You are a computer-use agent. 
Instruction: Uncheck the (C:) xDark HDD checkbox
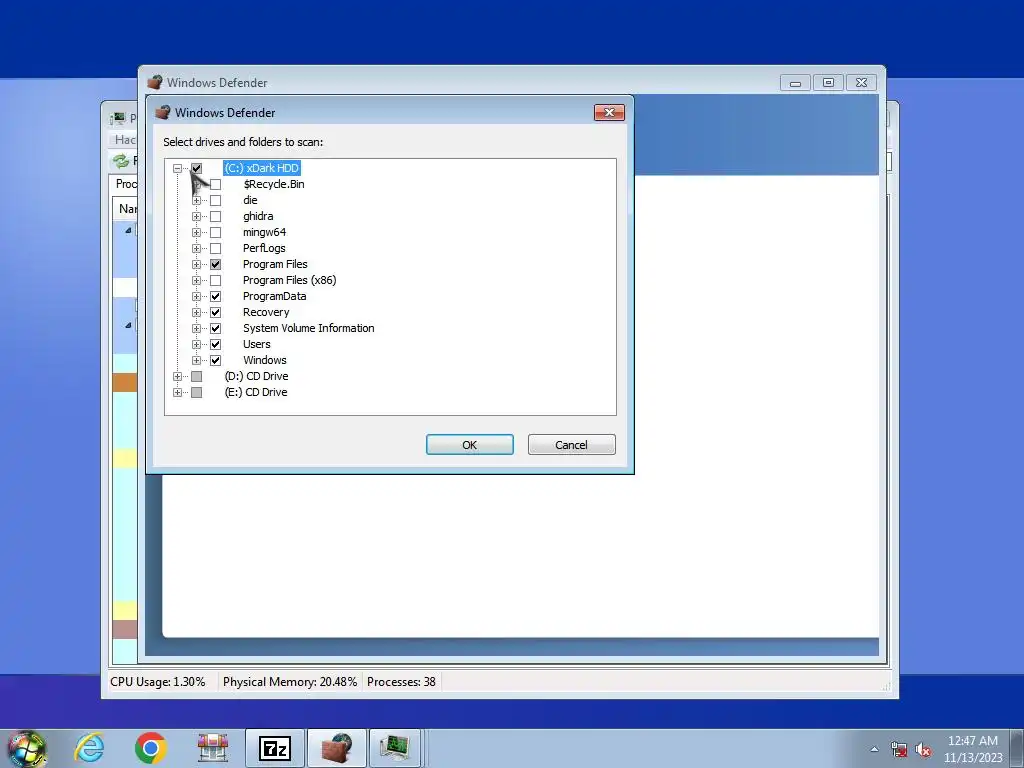pyautogui.click(x=197, y=168)
